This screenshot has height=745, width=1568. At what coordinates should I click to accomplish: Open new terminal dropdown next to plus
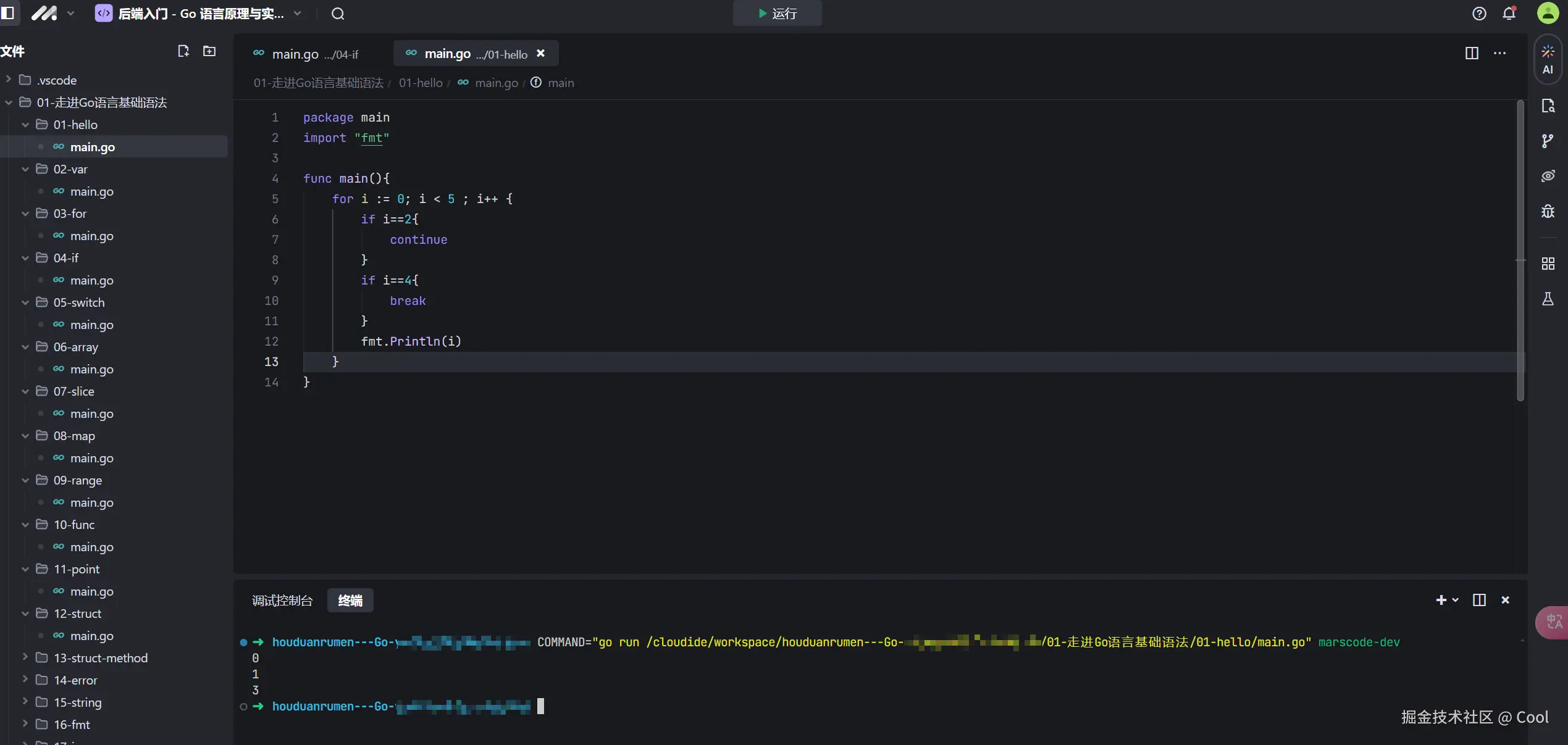[x=1456, y=600]
